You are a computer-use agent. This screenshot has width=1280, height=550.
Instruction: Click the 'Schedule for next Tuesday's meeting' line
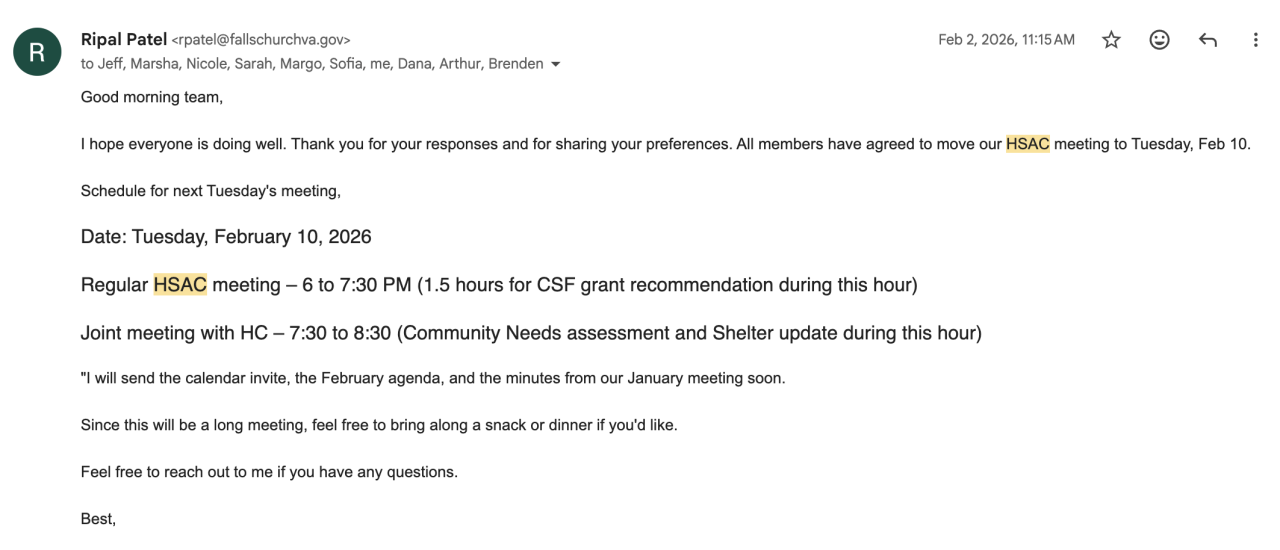[x=211, y=190]
